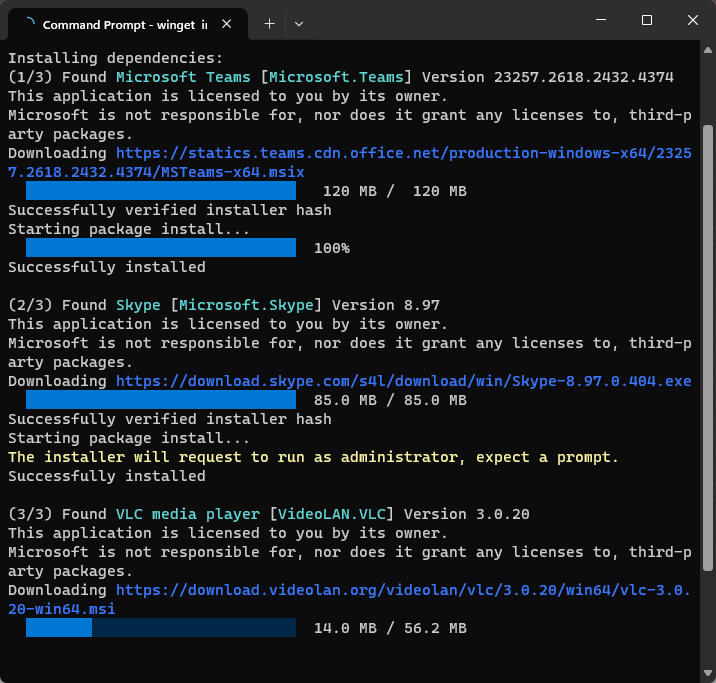
Task: Click the Teams 120 MB download progress bar
Action: pos(160,191)
